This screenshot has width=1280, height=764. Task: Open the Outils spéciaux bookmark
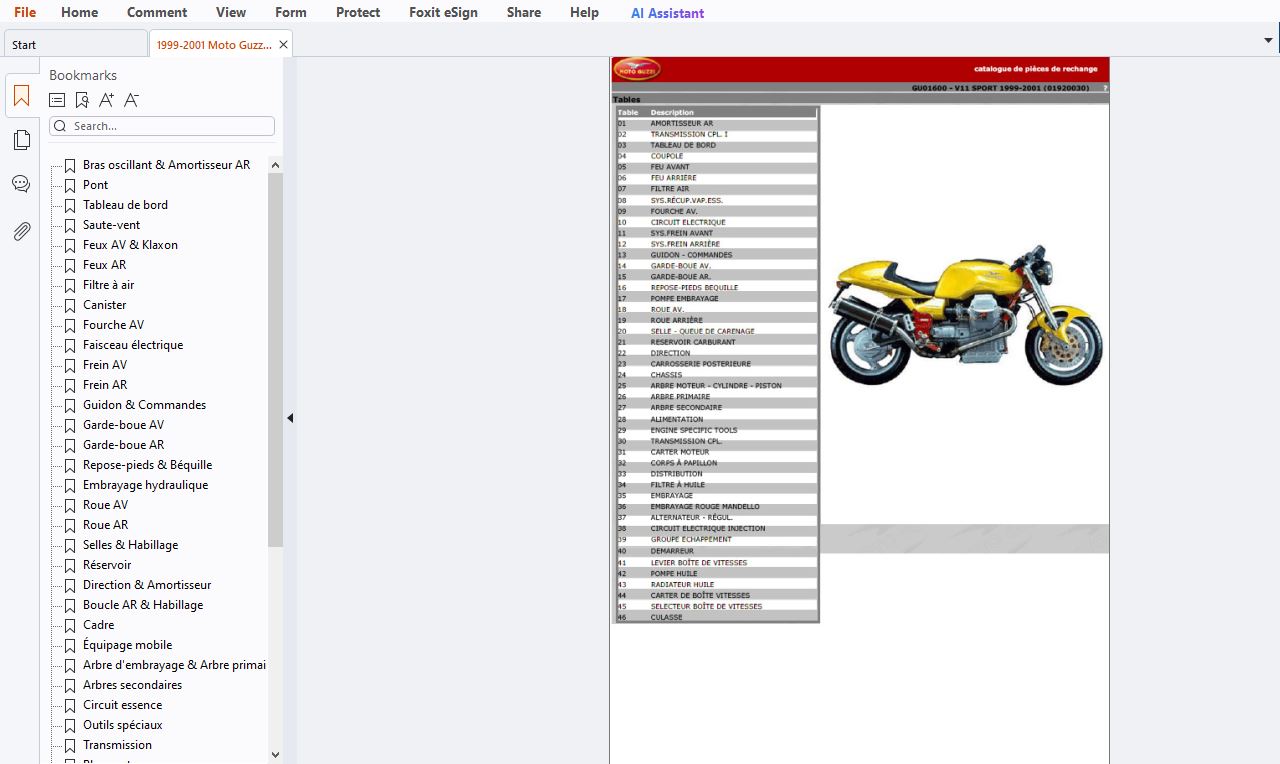[122, 725]
